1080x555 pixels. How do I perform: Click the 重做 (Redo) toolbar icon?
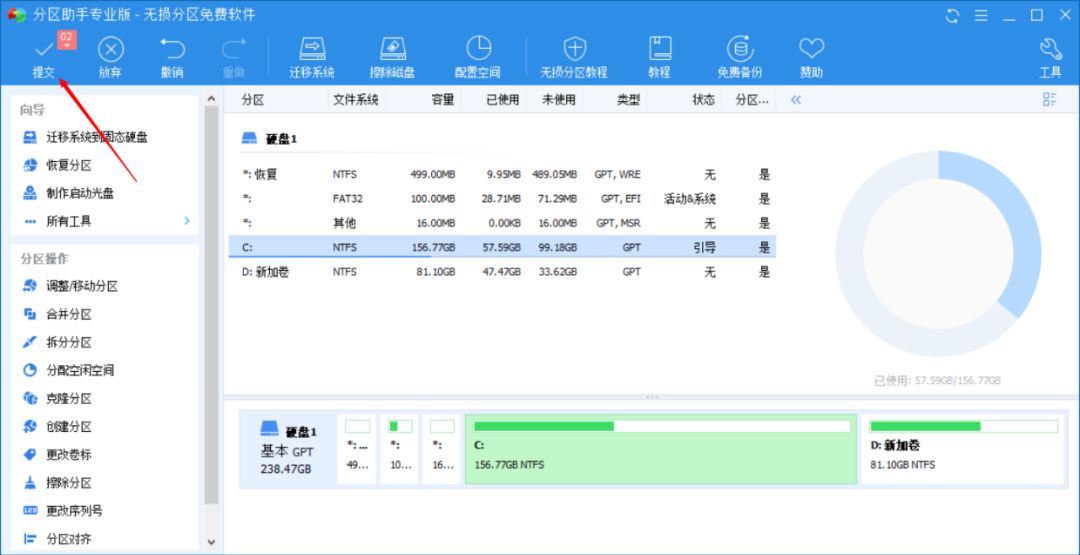pyautogui.click(x=234, y=57)
